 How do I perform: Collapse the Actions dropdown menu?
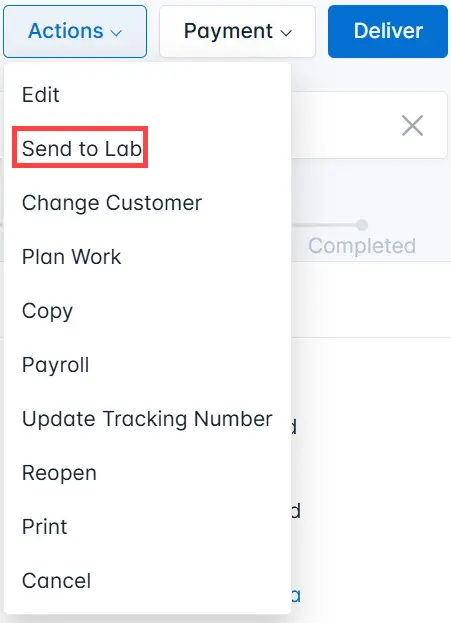75,31
